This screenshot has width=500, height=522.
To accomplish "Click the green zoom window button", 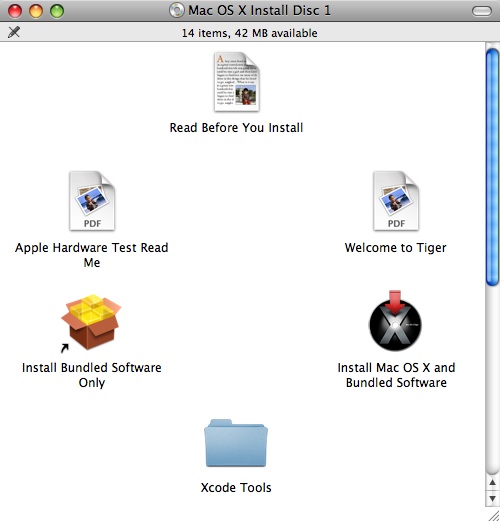I will [57, 11].
